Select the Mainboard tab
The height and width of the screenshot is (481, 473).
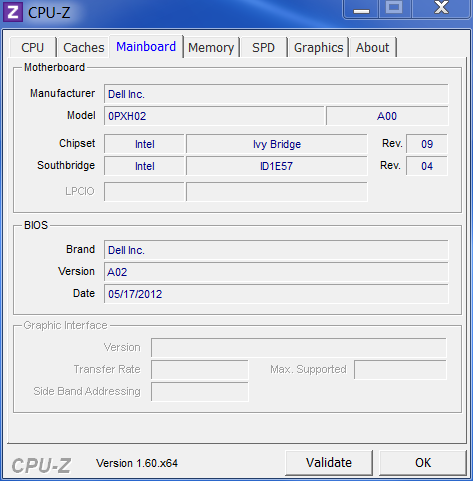tap(146, 47)
